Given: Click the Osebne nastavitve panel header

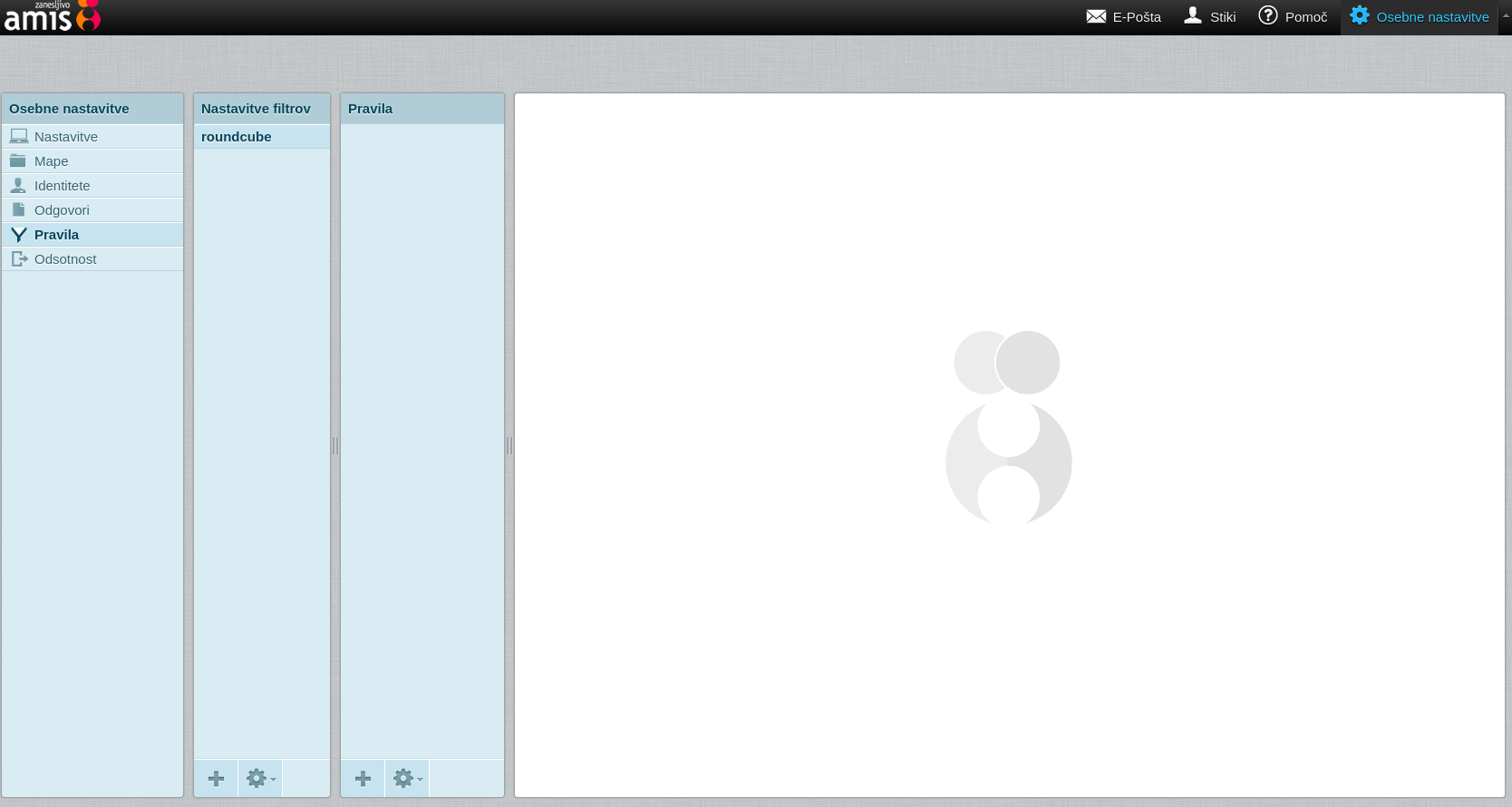Looking at the screenshot, I should pyautogui.click(x=92, y=109).
